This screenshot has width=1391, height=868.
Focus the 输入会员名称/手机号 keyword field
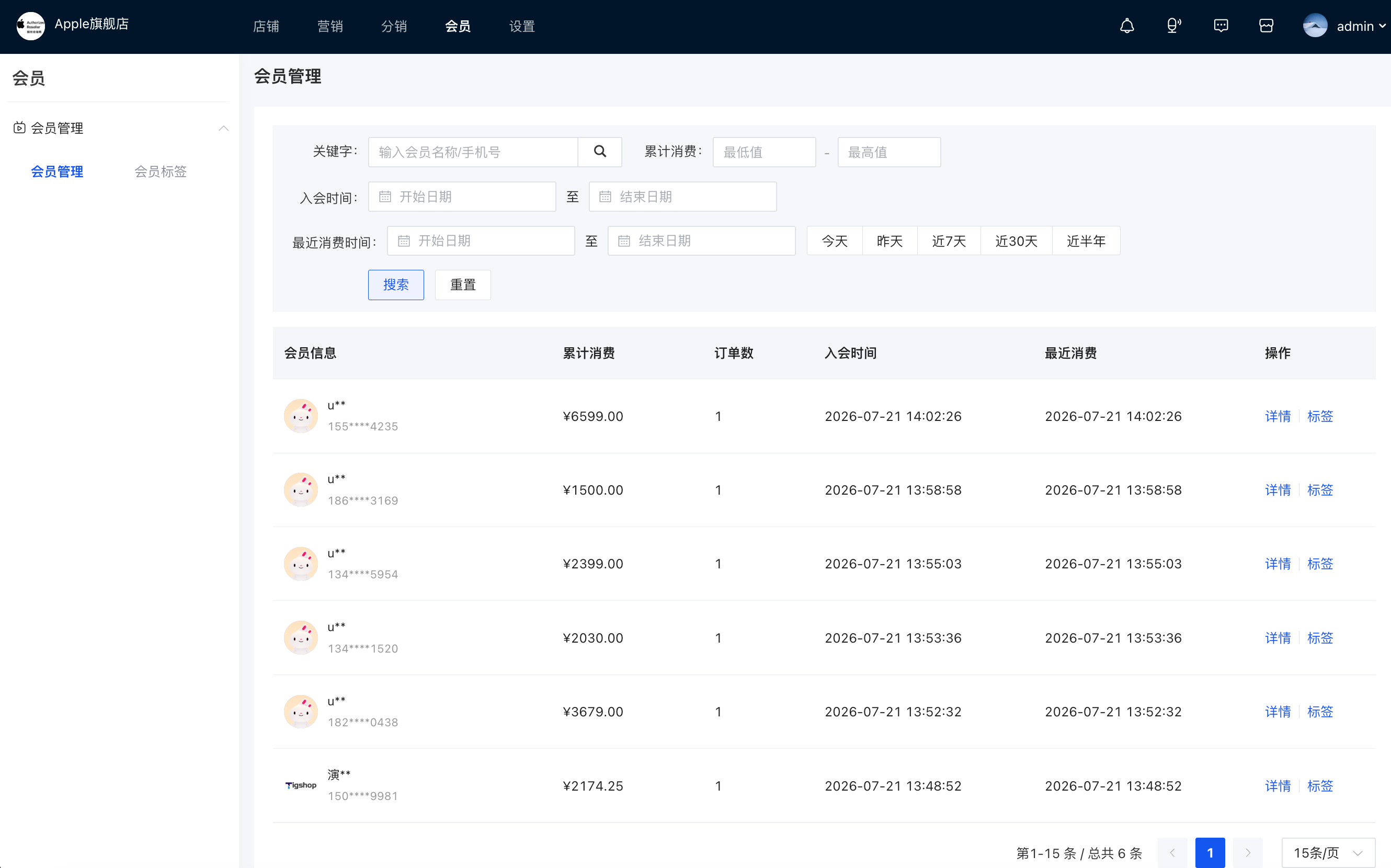[473, 152]
